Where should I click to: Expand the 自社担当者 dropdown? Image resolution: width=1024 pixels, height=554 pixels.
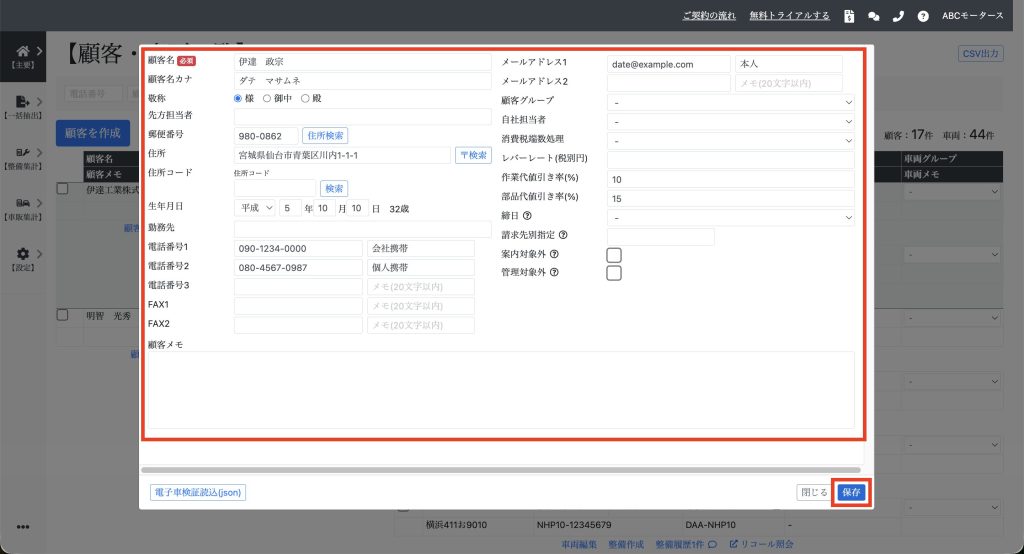[730, 120]
